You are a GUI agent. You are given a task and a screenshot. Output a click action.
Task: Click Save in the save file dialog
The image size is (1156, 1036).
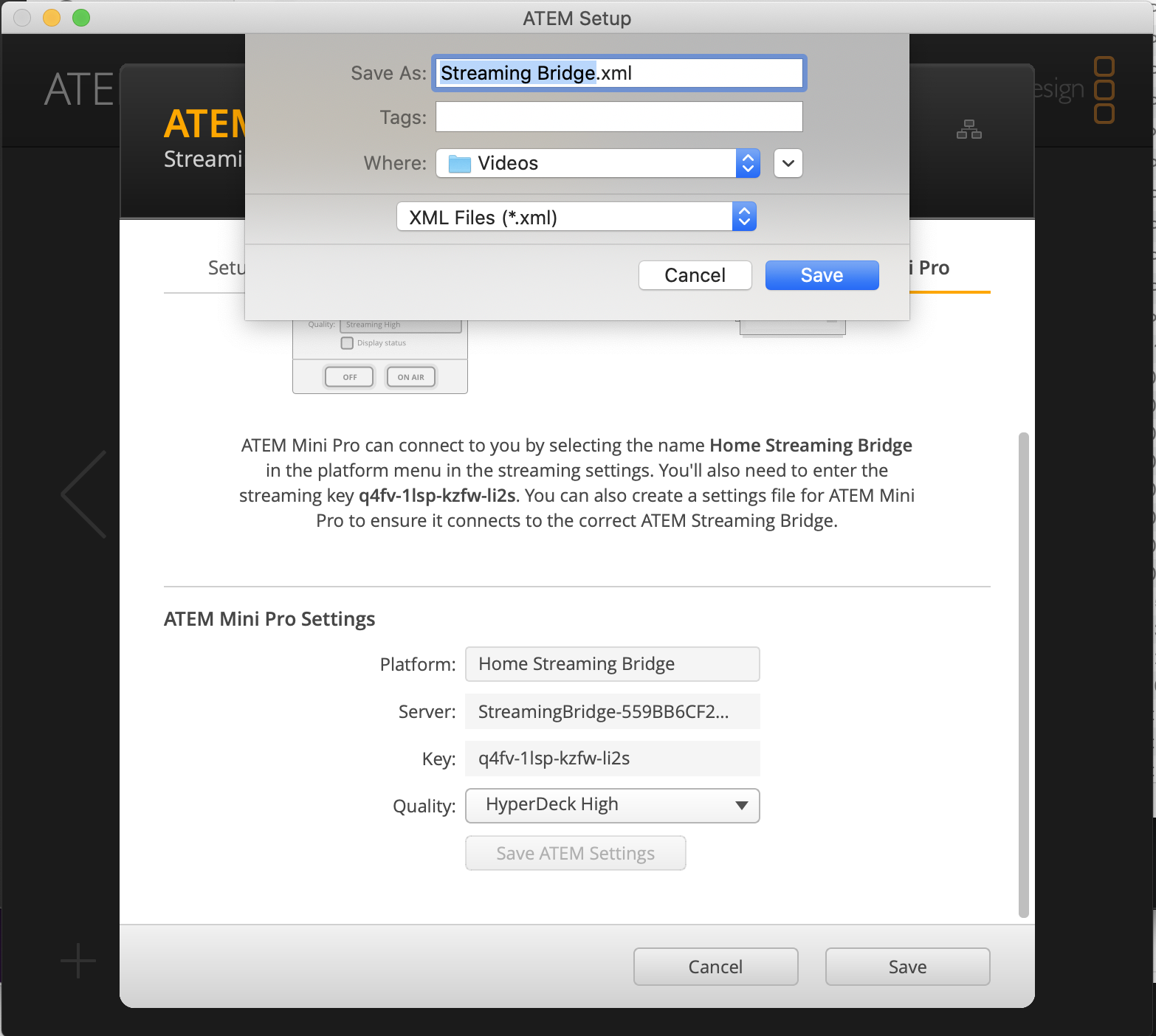[822, 275]
